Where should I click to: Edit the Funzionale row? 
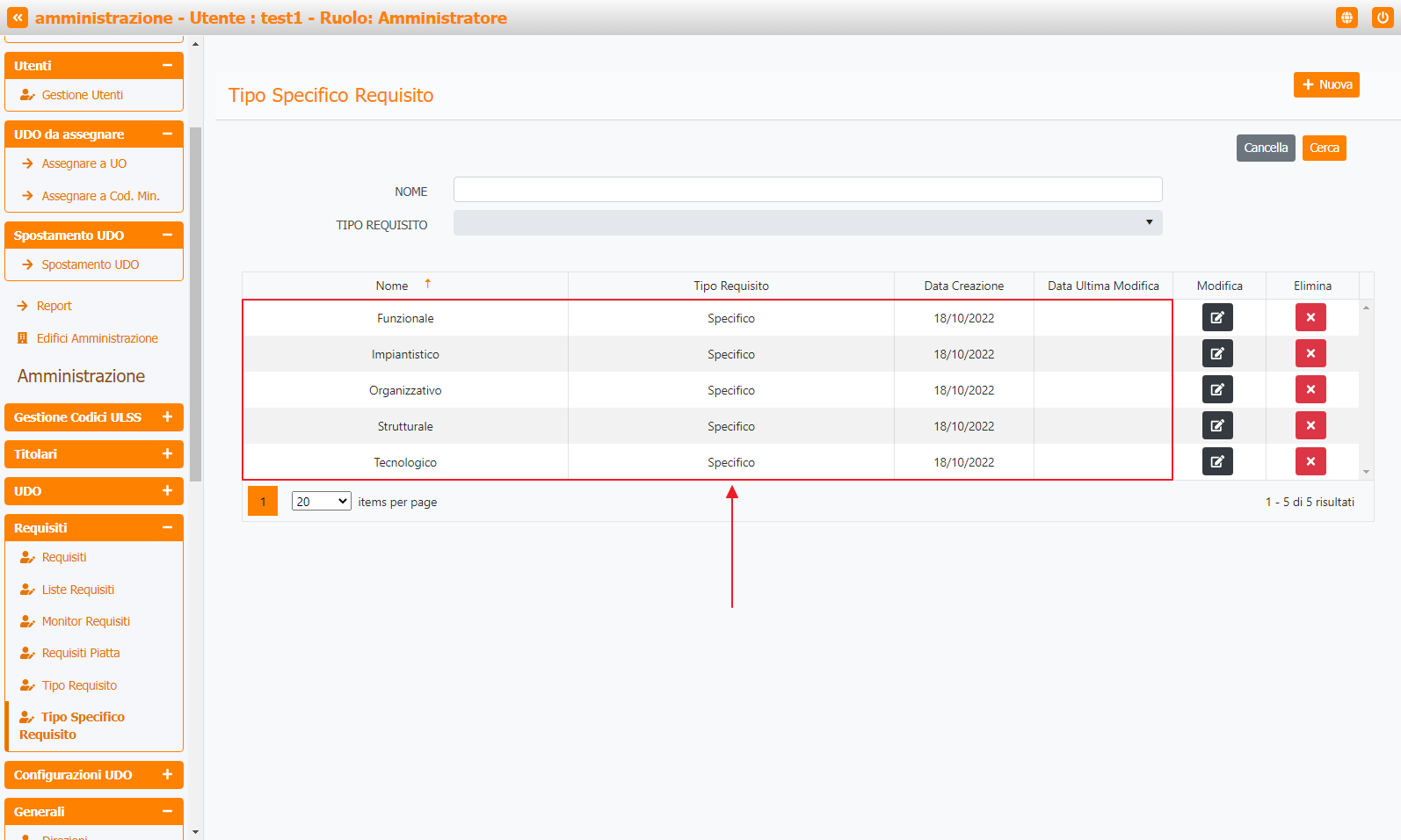[1217, 317]
